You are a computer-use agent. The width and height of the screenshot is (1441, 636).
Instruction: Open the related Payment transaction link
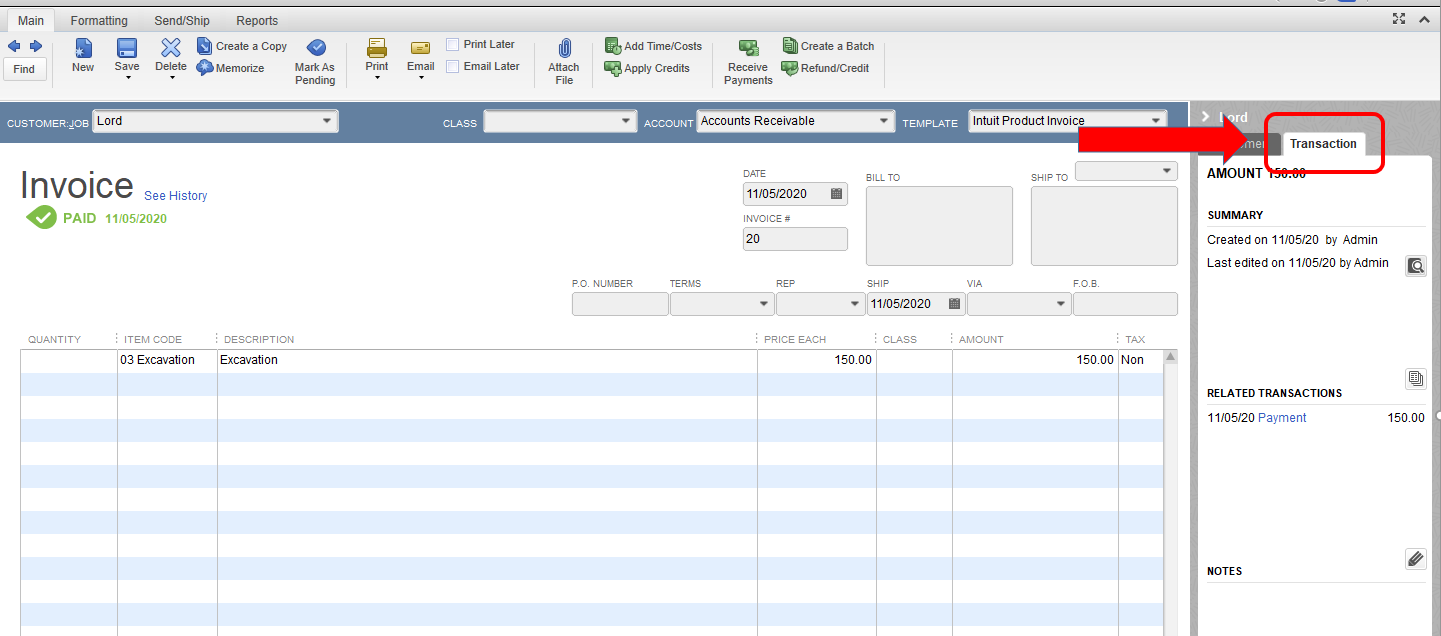pos(1282,418)
